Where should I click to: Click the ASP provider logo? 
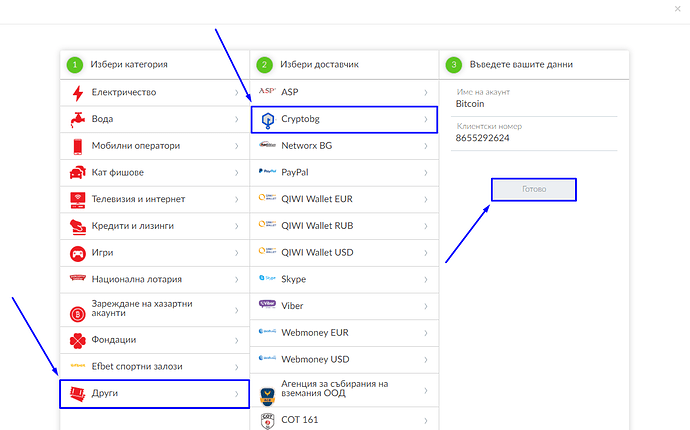tap(267, 91)
